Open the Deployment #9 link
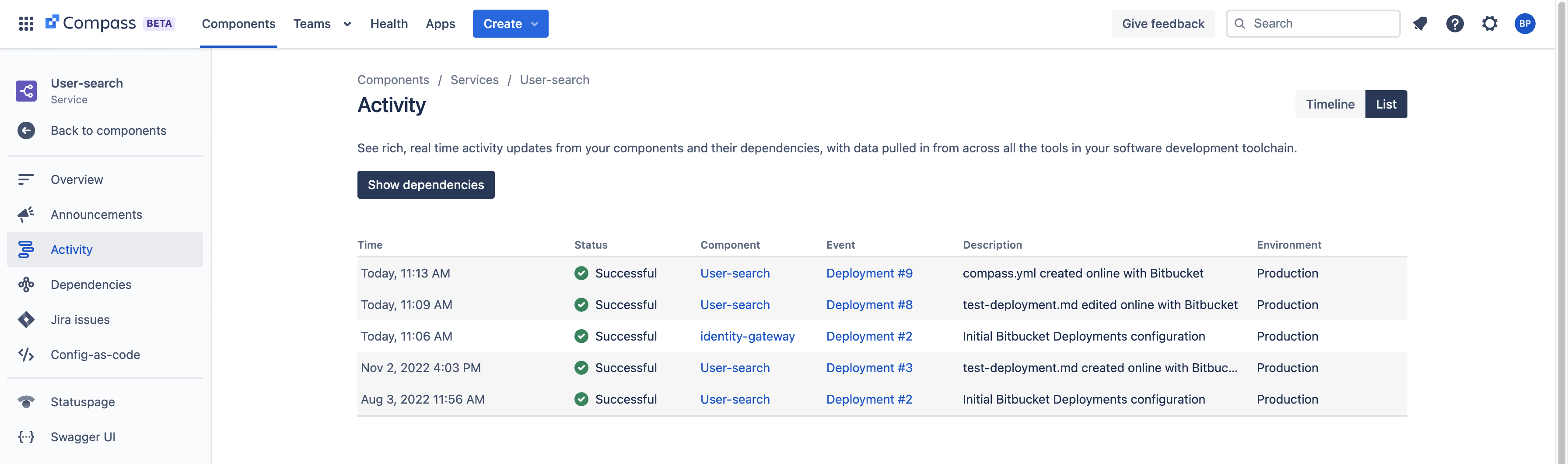The image size is (1568, 464). (868, 274)
